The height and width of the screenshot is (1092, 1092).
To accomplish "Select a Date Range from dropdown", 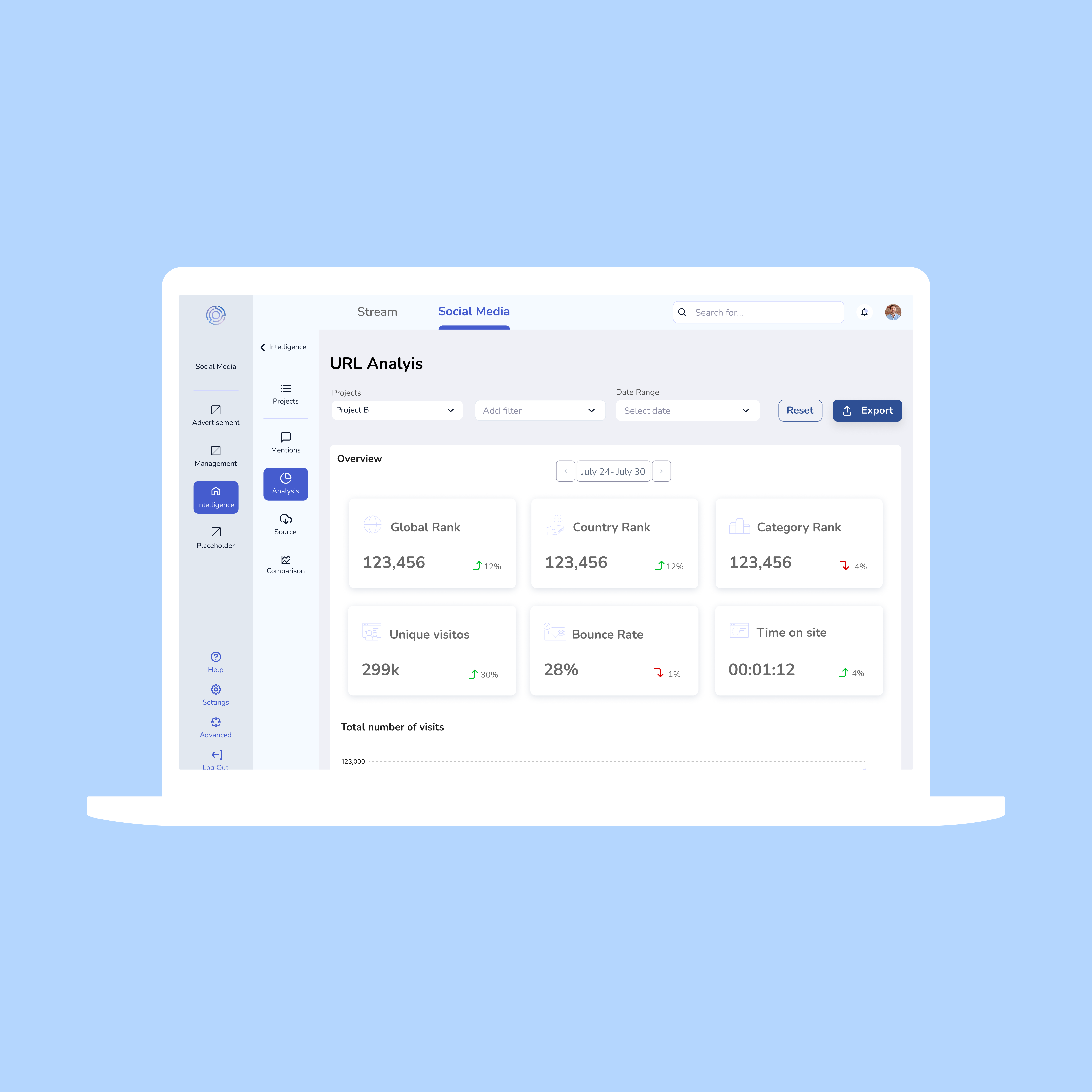I will tap(685, 410).
